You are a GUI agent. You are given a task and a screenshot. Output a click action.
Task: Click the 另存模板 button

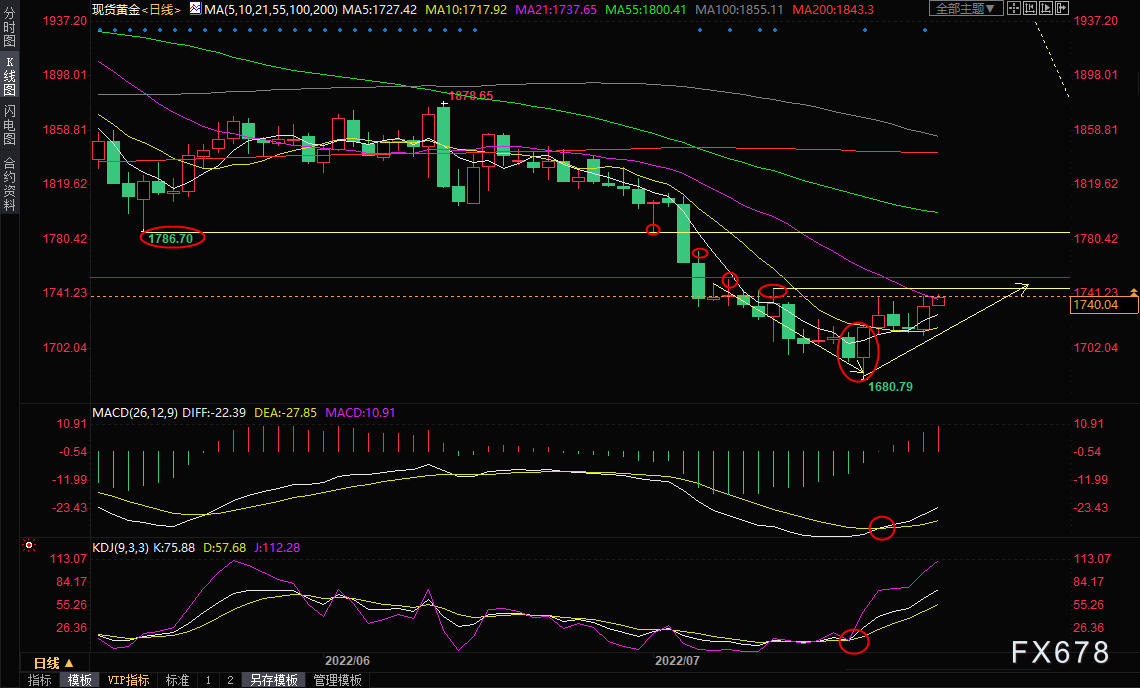(273, 680)
